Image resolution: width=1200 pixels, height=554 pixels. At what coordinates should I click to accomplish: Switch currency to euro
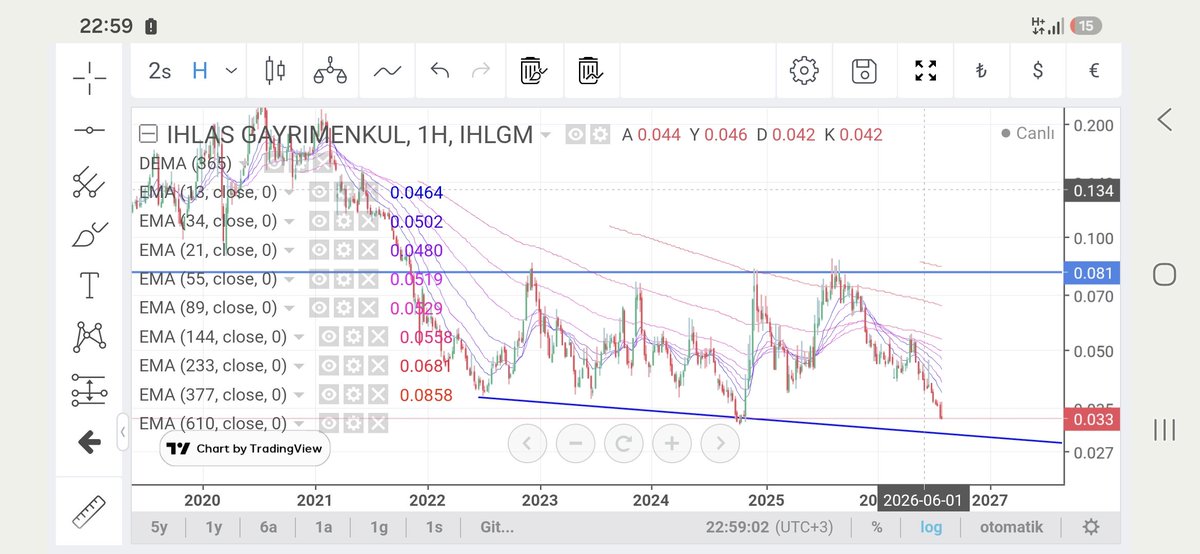tap(1094, 71)
